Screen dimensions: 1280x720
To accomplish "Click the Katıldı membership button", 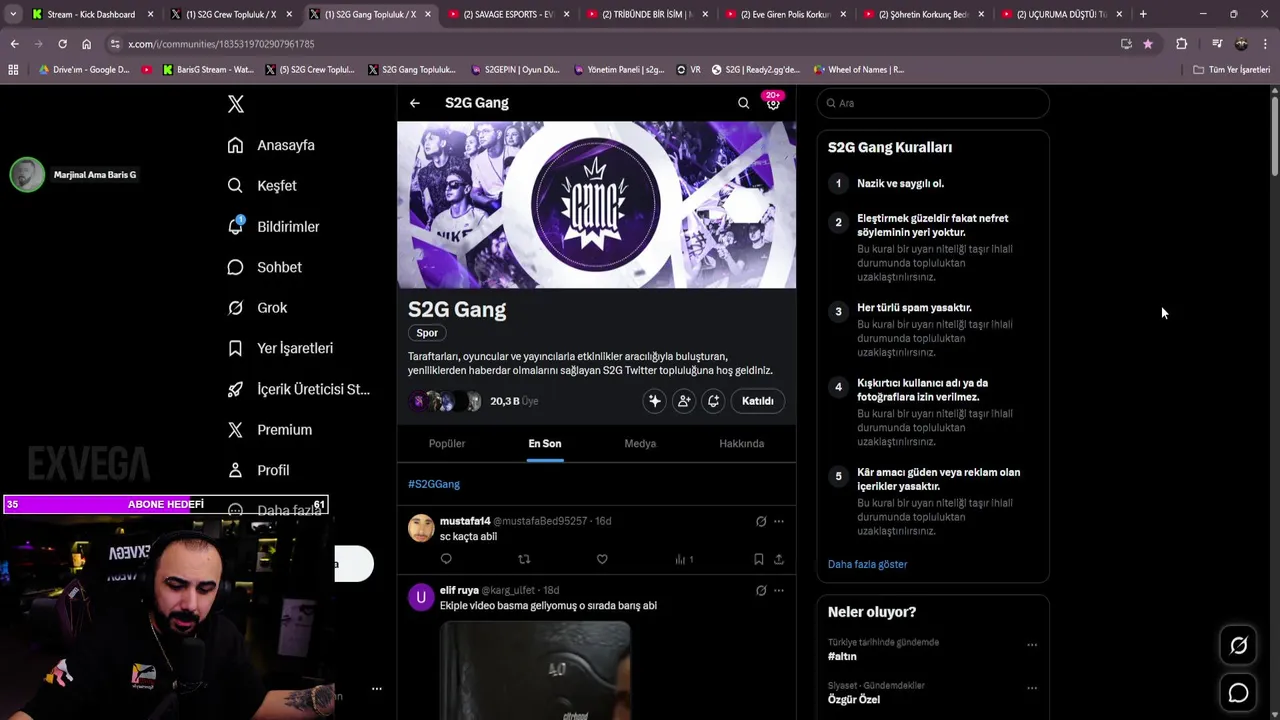I will click(x=758, y=401).
